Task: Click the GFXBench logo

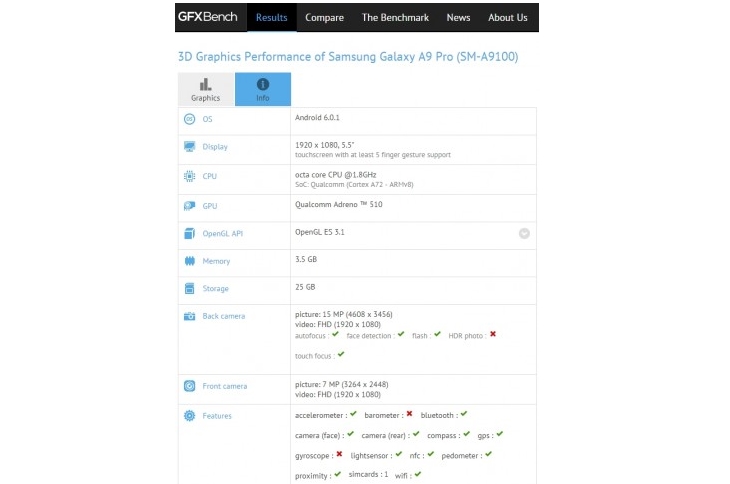Action: [x=210, y=17]
